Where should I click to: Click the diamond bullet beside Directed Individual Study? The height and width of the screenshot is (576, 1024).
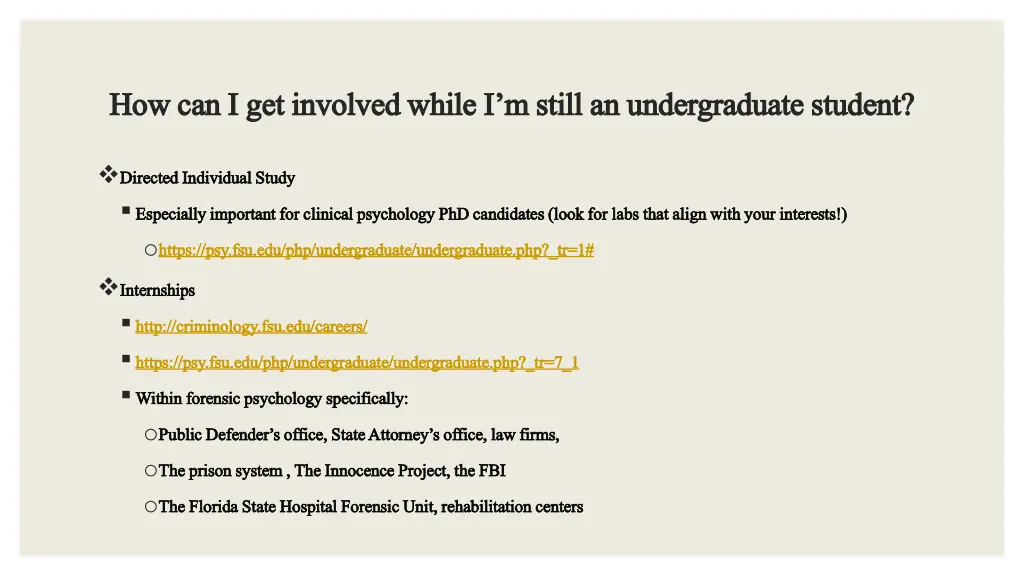click(108, 174)
